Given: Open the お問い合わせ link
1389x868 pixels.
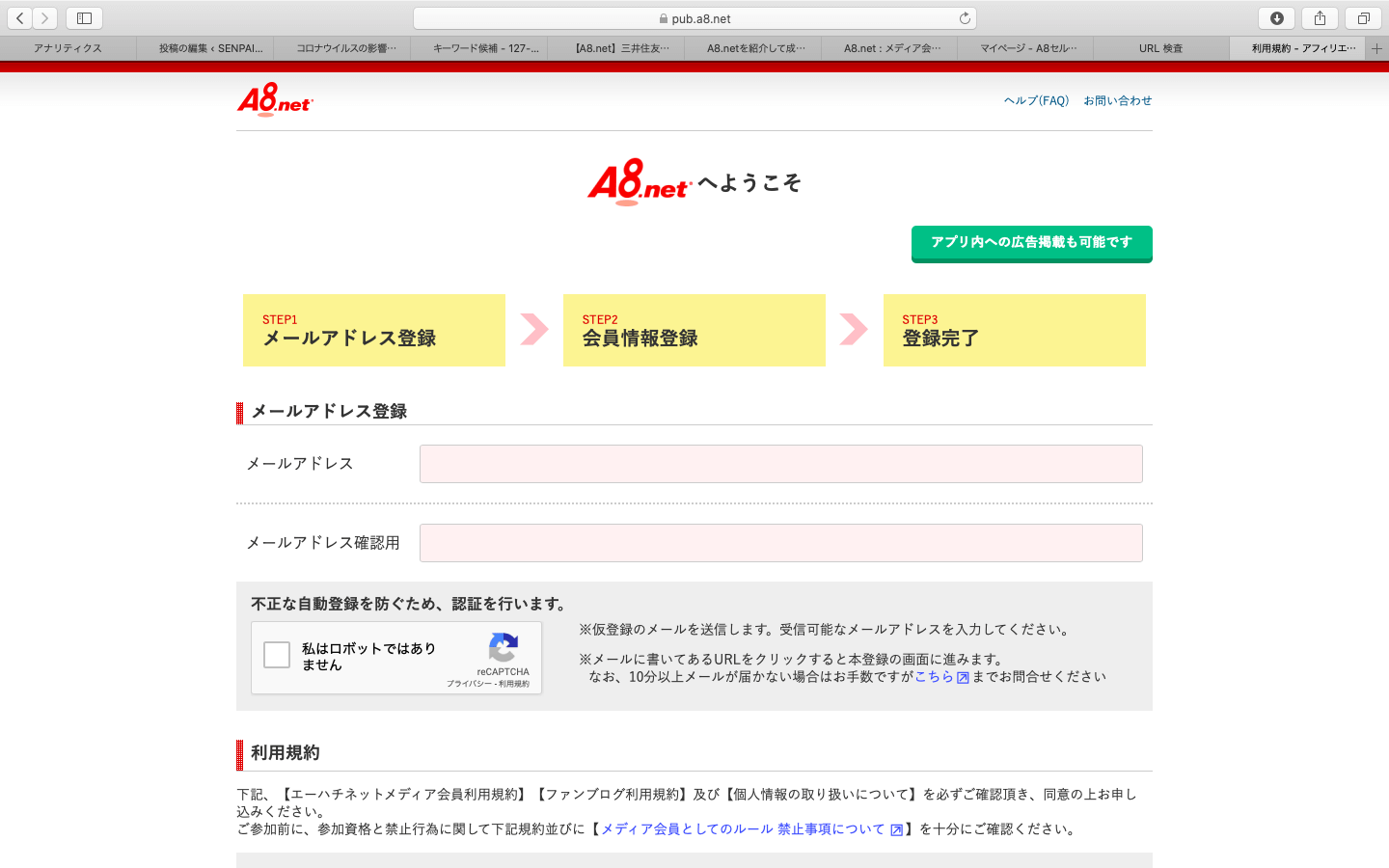Looking at the screenshot, I should click(x=1118, y=100).
